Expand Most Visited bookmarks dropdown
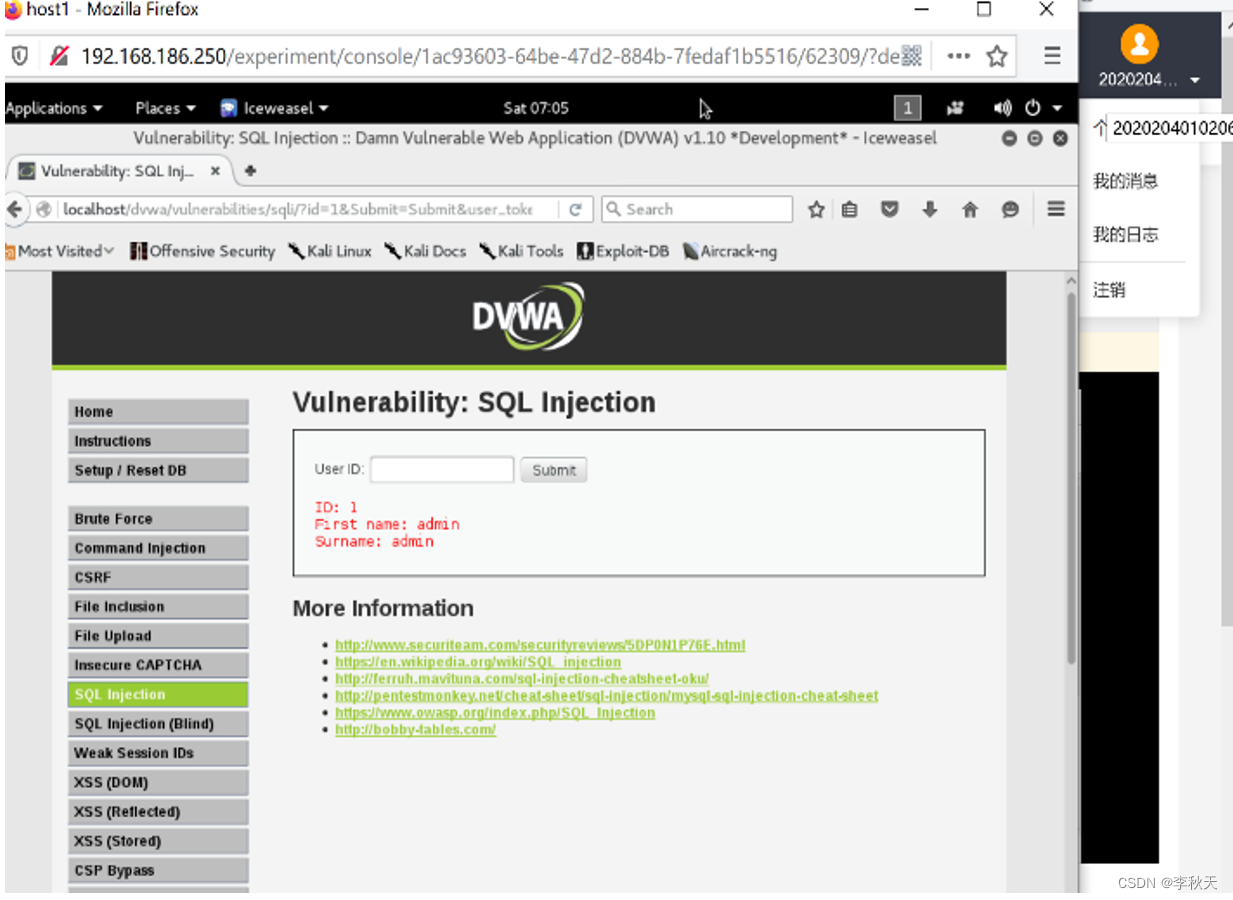 pos(60,251)
